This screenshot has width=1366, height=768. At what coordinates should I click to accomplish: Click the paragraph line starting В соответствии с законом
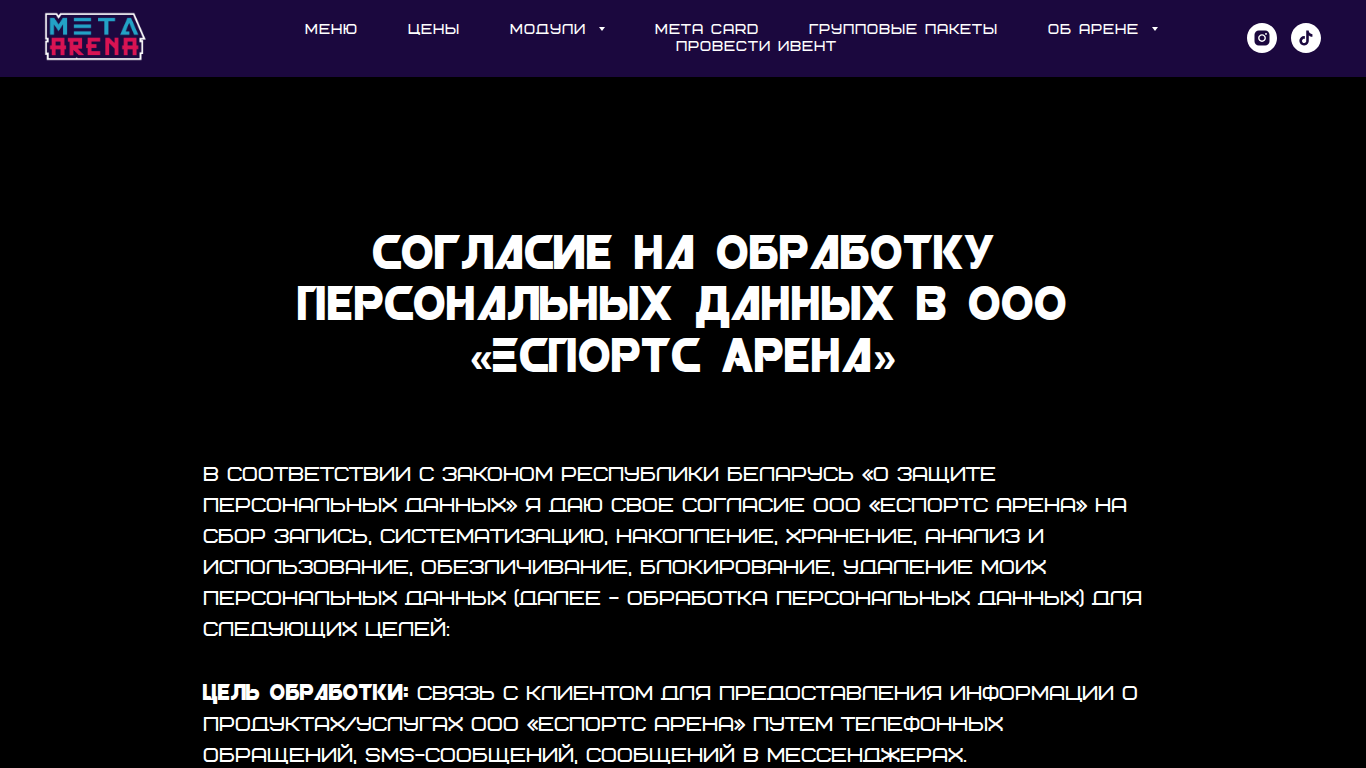600,474
